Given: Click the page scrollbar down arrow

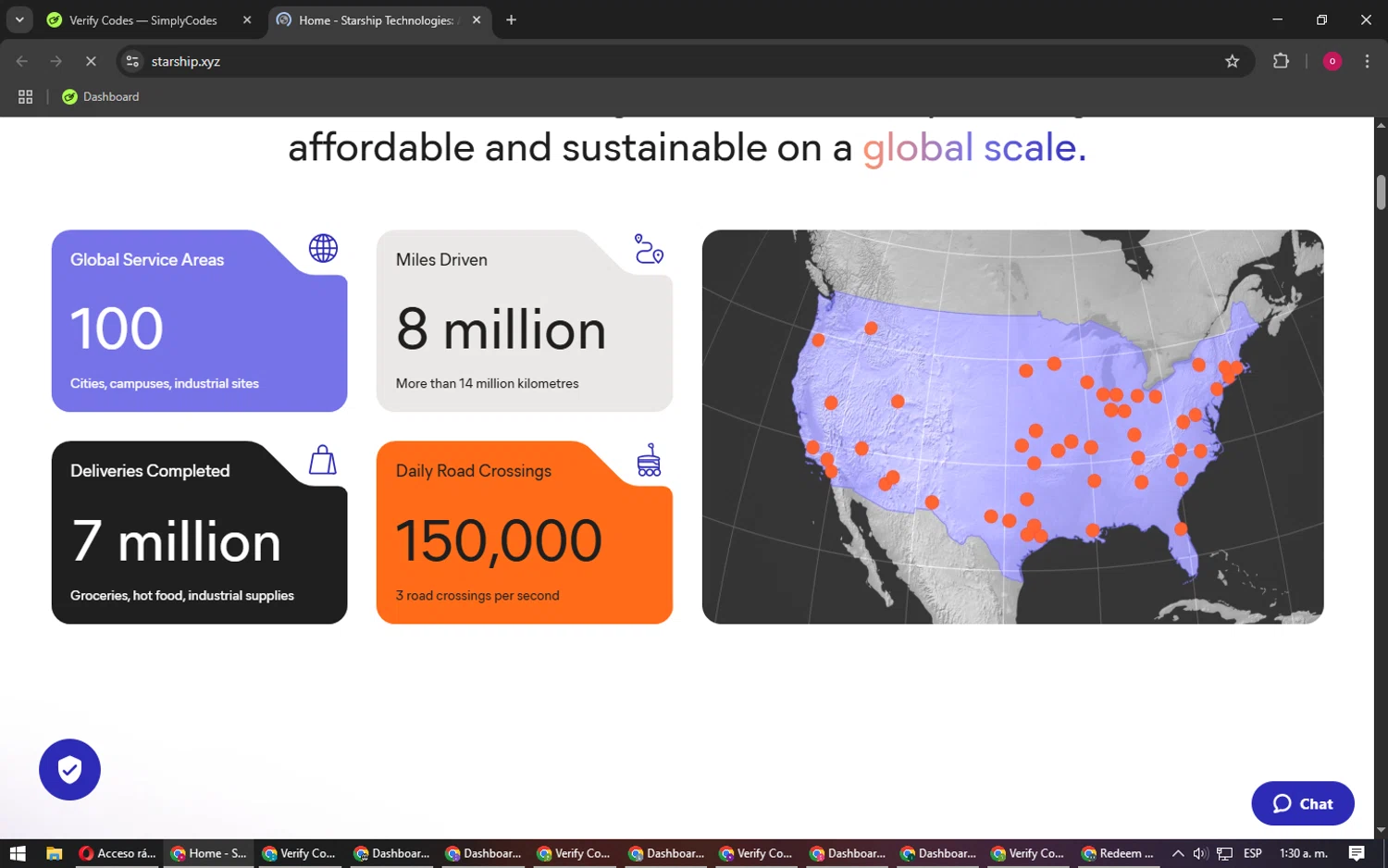Looking at the screenshot, I should (1381, 830).
